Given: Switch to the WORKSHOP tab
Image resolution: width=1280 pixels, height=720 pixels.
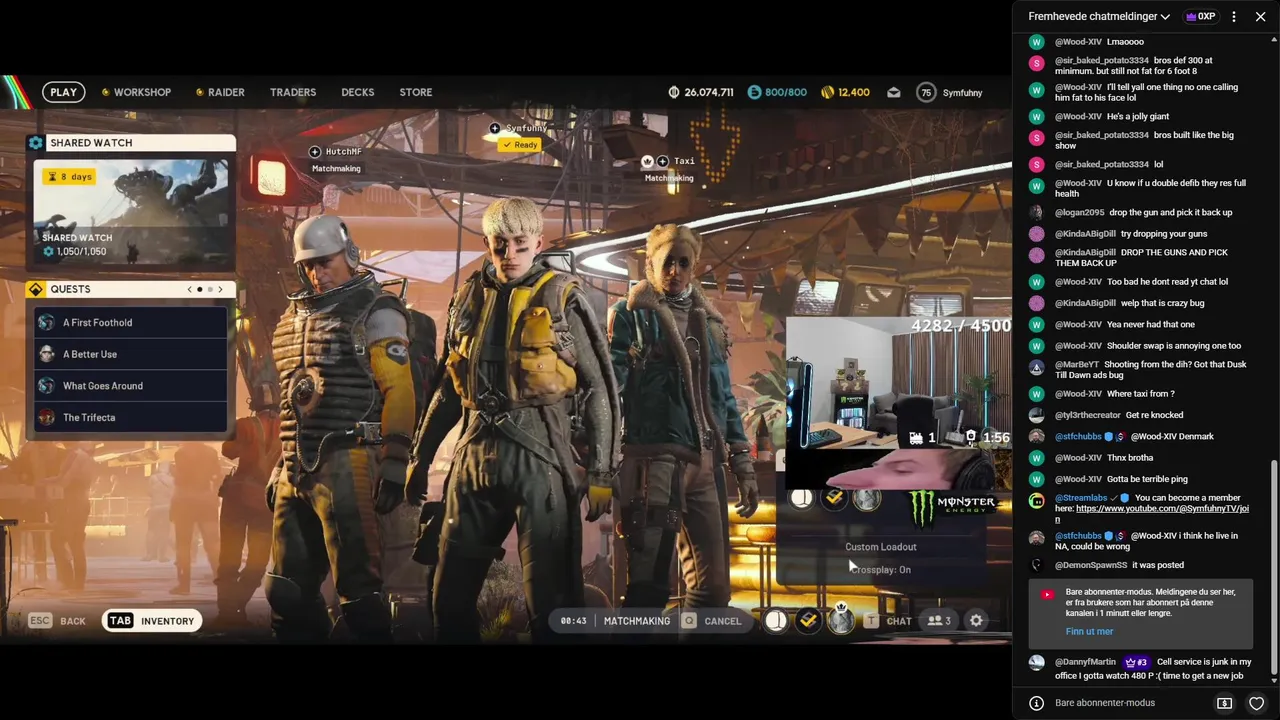Looking at the screenshot, I should click(x=136, y=92).
